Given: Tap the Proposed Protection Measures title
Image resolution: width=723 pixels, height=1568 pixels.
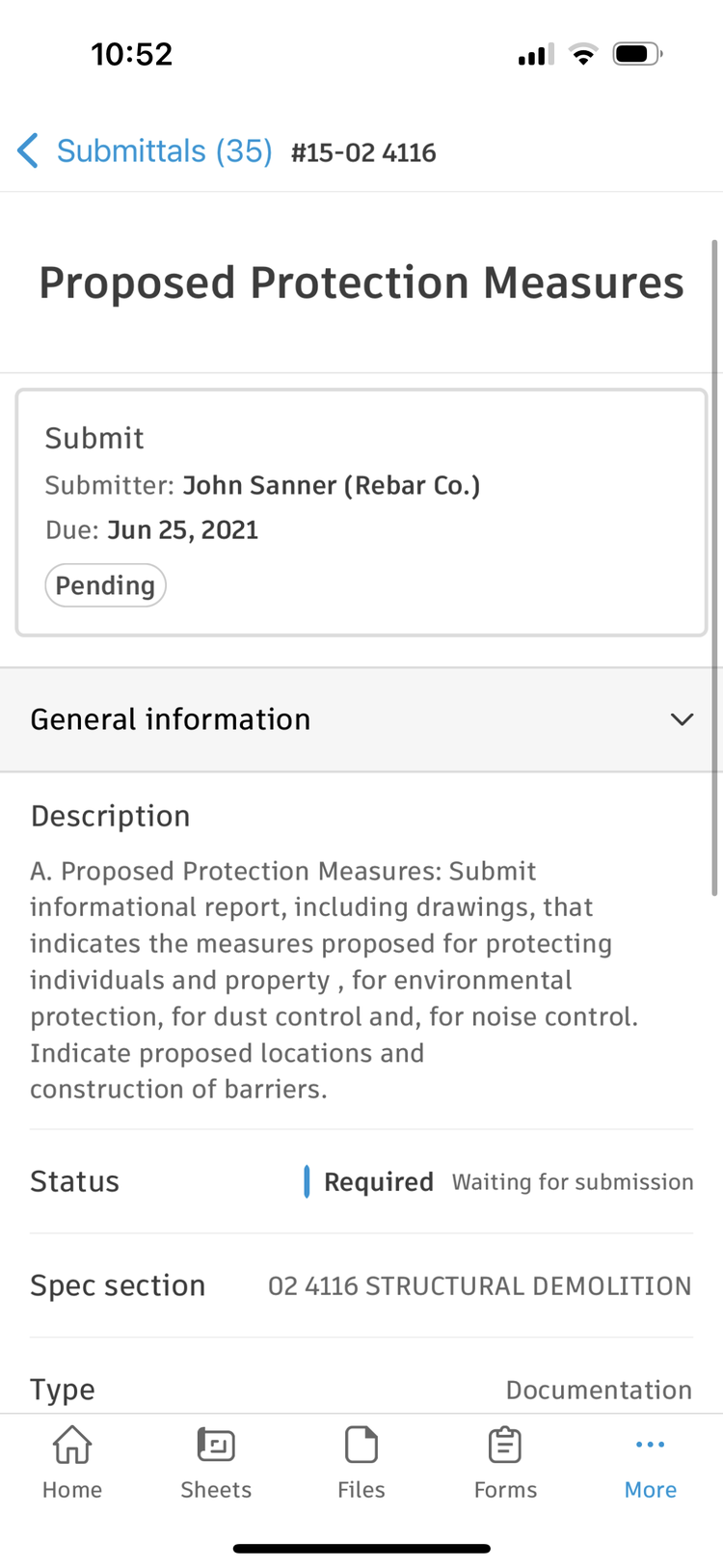Looking at the screenshot, I should pyautogui.click(x=361, y=284).
